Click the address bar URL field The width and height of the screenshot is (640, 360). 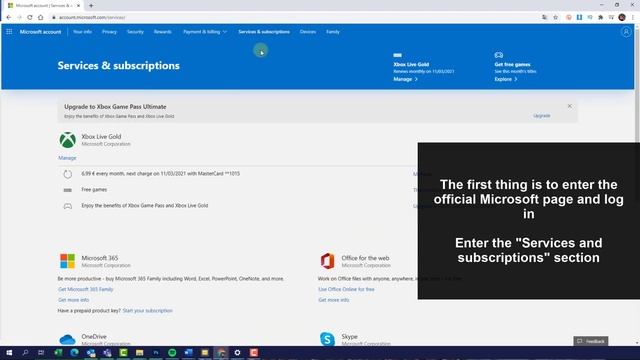click(294, 17)
